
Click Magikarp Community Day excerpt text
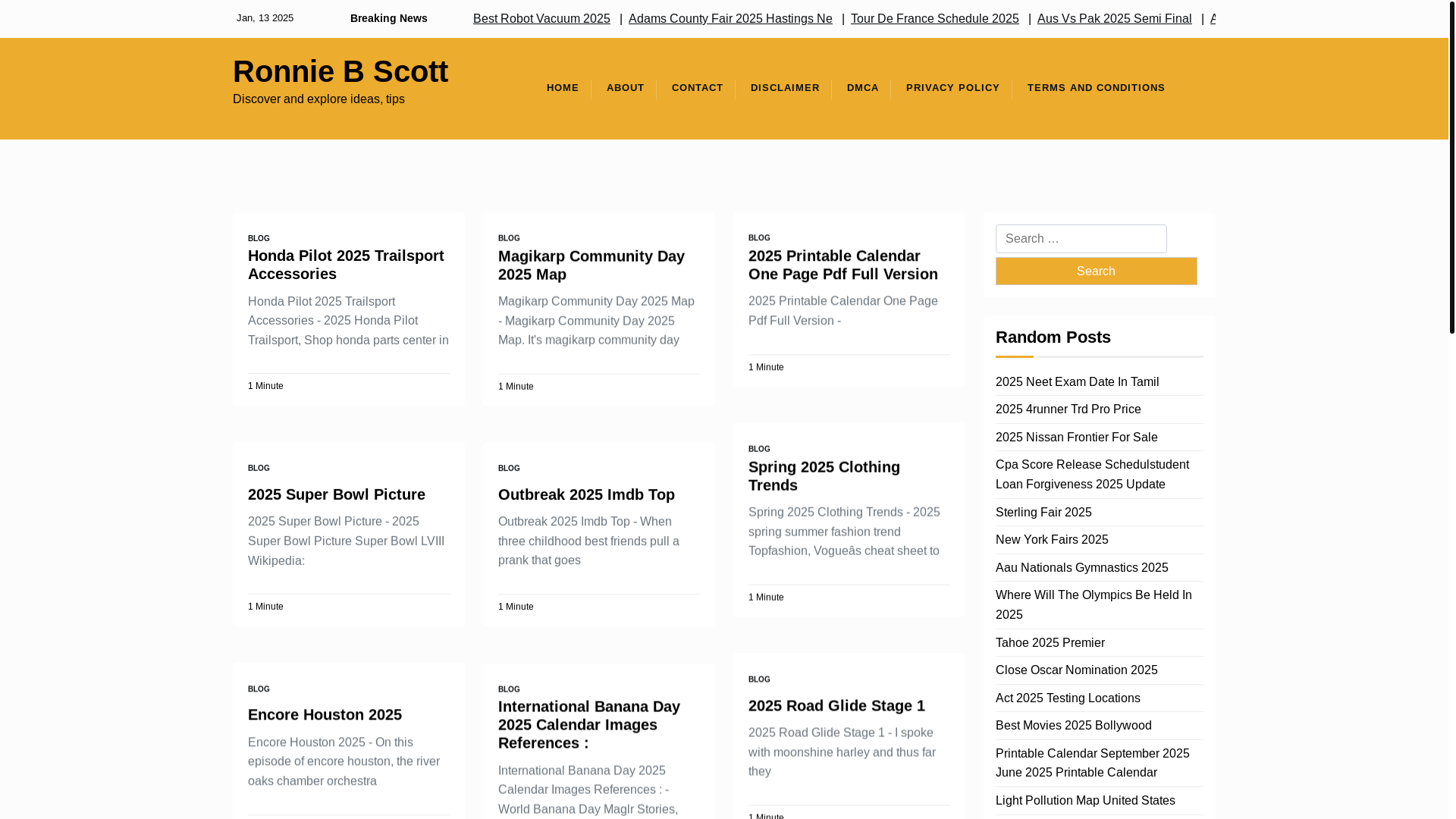pos(596,321)
